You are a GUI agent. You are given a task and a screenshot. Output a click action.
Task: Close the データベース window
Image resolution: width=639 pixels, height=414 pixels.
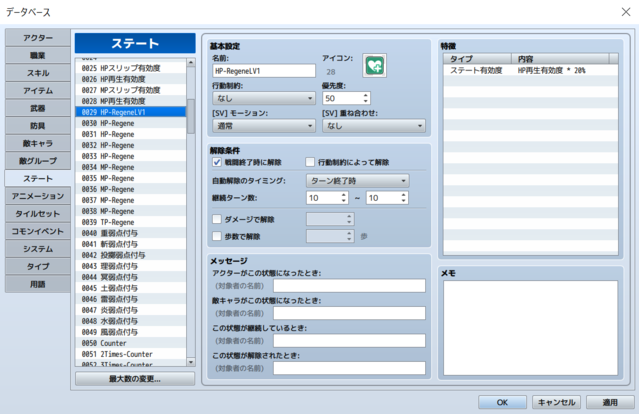point(626,12)
